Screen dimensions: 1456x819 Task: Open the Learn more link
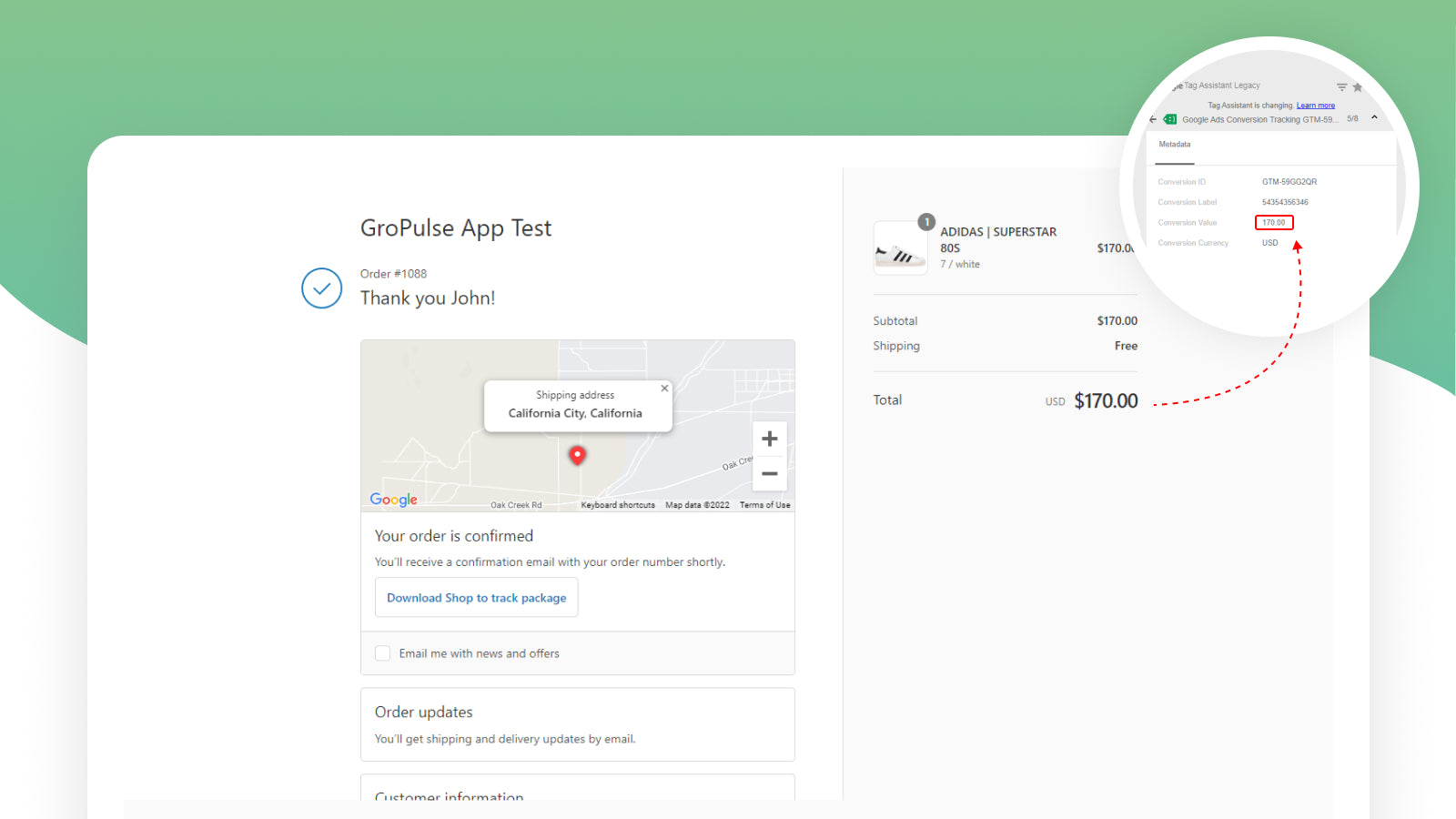pos(1315,106)
